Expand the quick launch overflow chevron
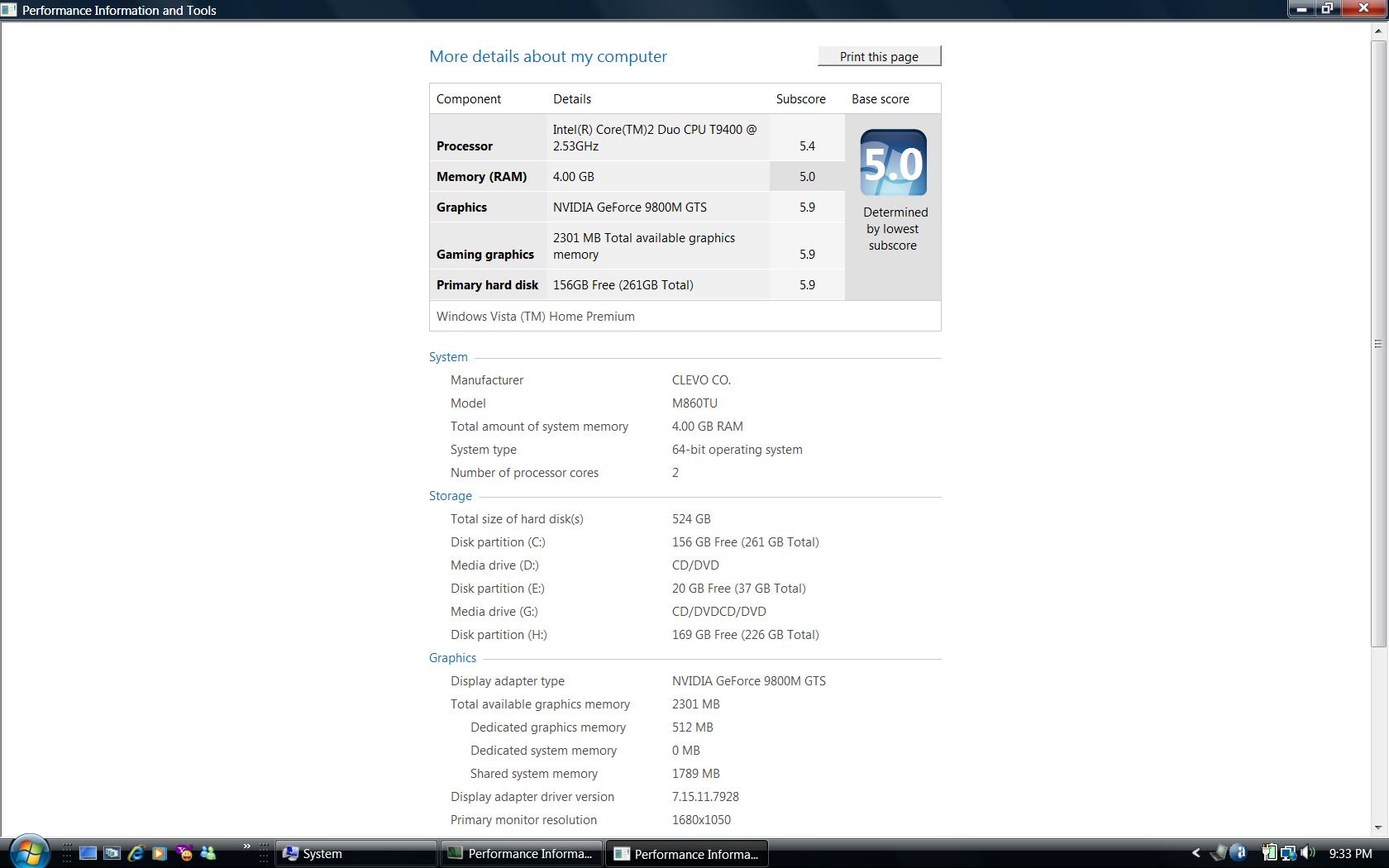The height and width of the screenshot is (868, 1389). click(x=246, y=847)
